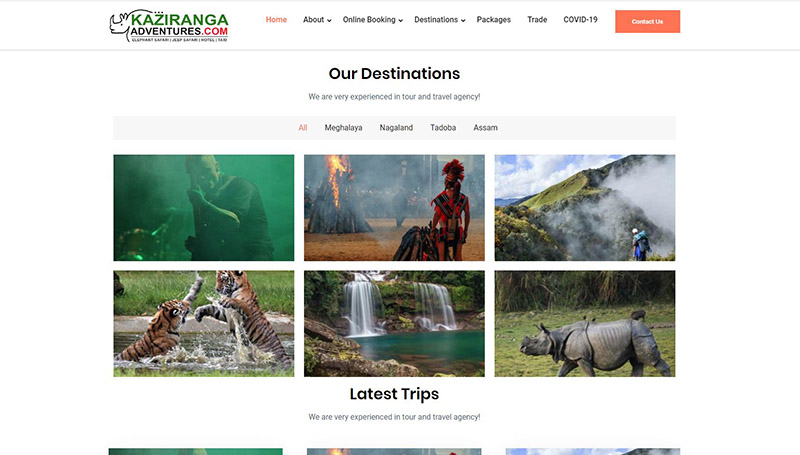Open the fighting tigers image
Viewport: 800px width, 455px height.
pos(204,323)
